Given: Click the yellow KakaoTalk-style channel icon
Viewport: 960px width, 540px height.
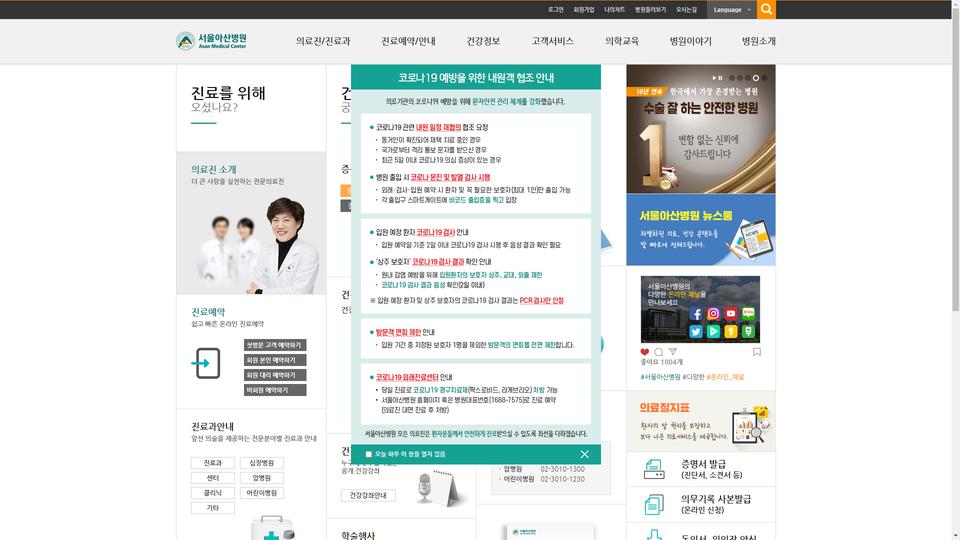Looking at the screenshot, I should tap(730, 332).
